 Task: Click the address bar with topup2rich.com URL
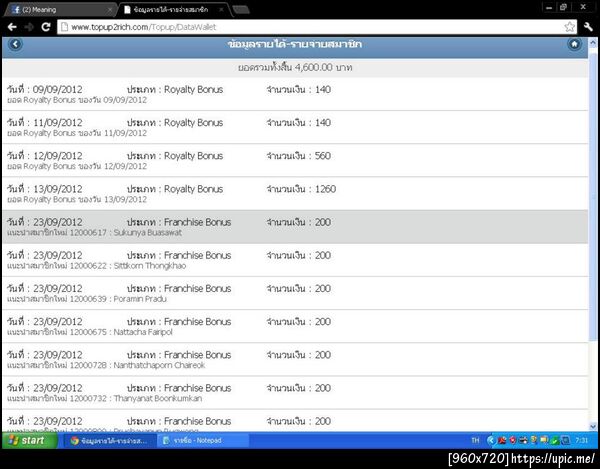tap(317, 27)
